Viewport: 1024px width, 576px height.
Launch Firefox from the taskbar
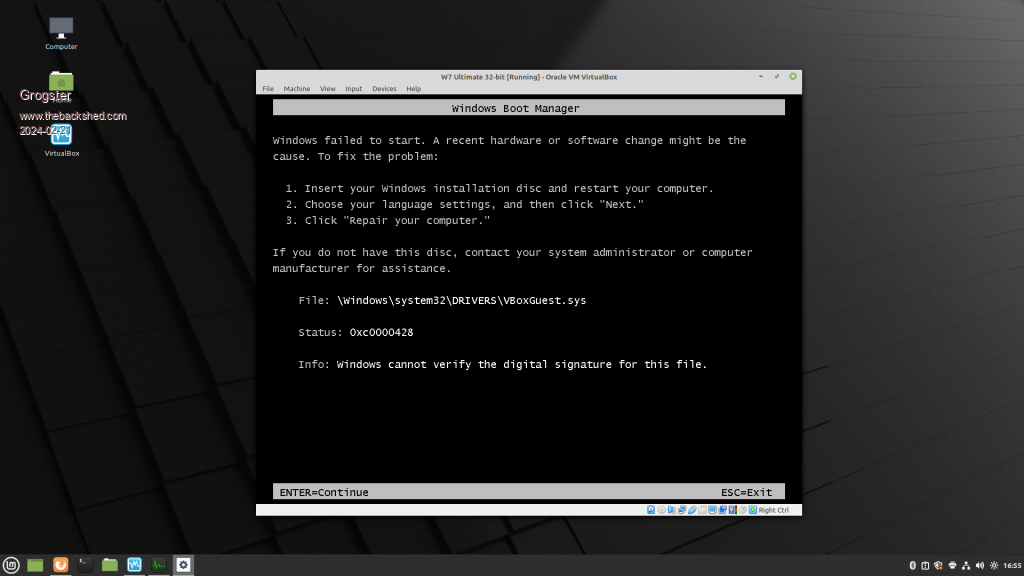point(60,565)
